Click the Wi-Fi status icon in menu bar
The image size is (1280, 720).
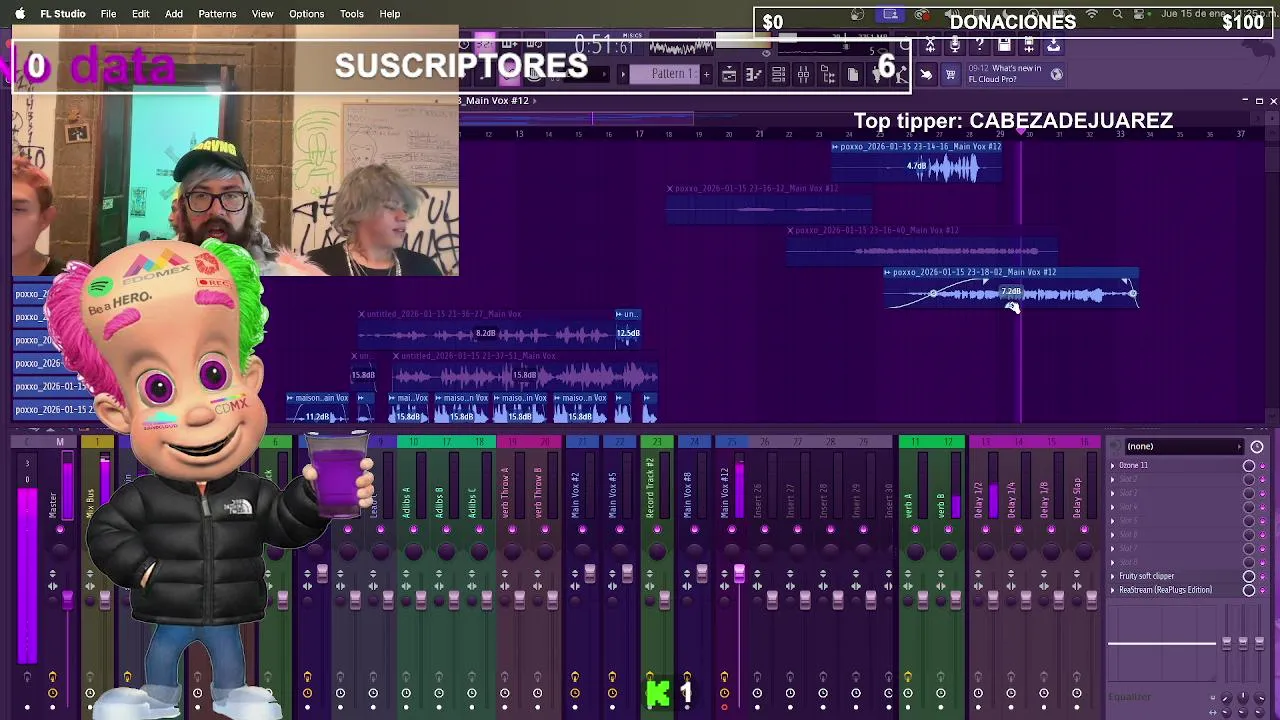click(x=1093, y=14)
